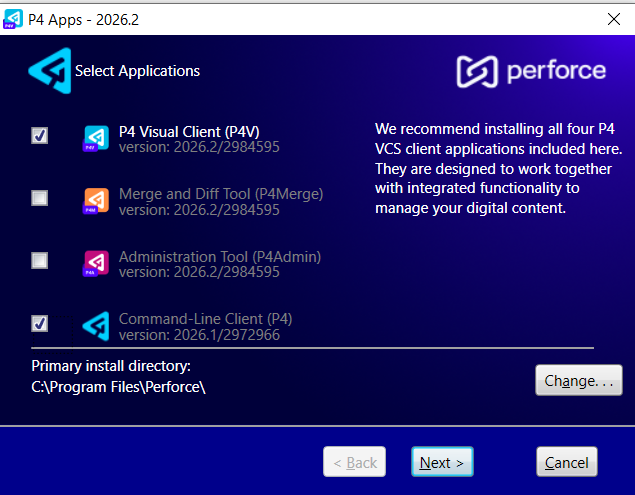Image resolution: width=635 pixels, height=495 pixels.
Task: Select the 'Merge and Diff Tool (P4Merge)' label
Action: pos(221,194)
